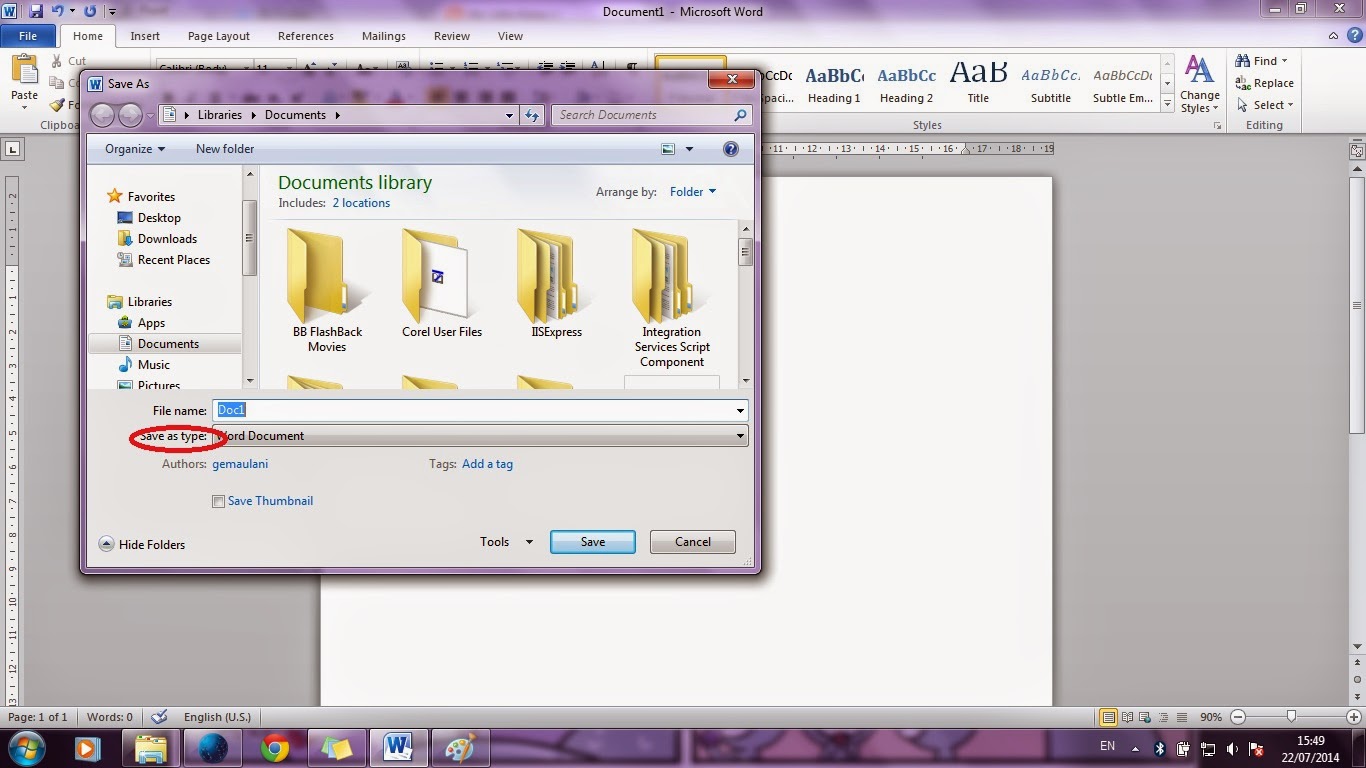This screenshot has height=768, width=1366.
Task: Click the Forward arrow in Save As dialog
Action: 130,115
